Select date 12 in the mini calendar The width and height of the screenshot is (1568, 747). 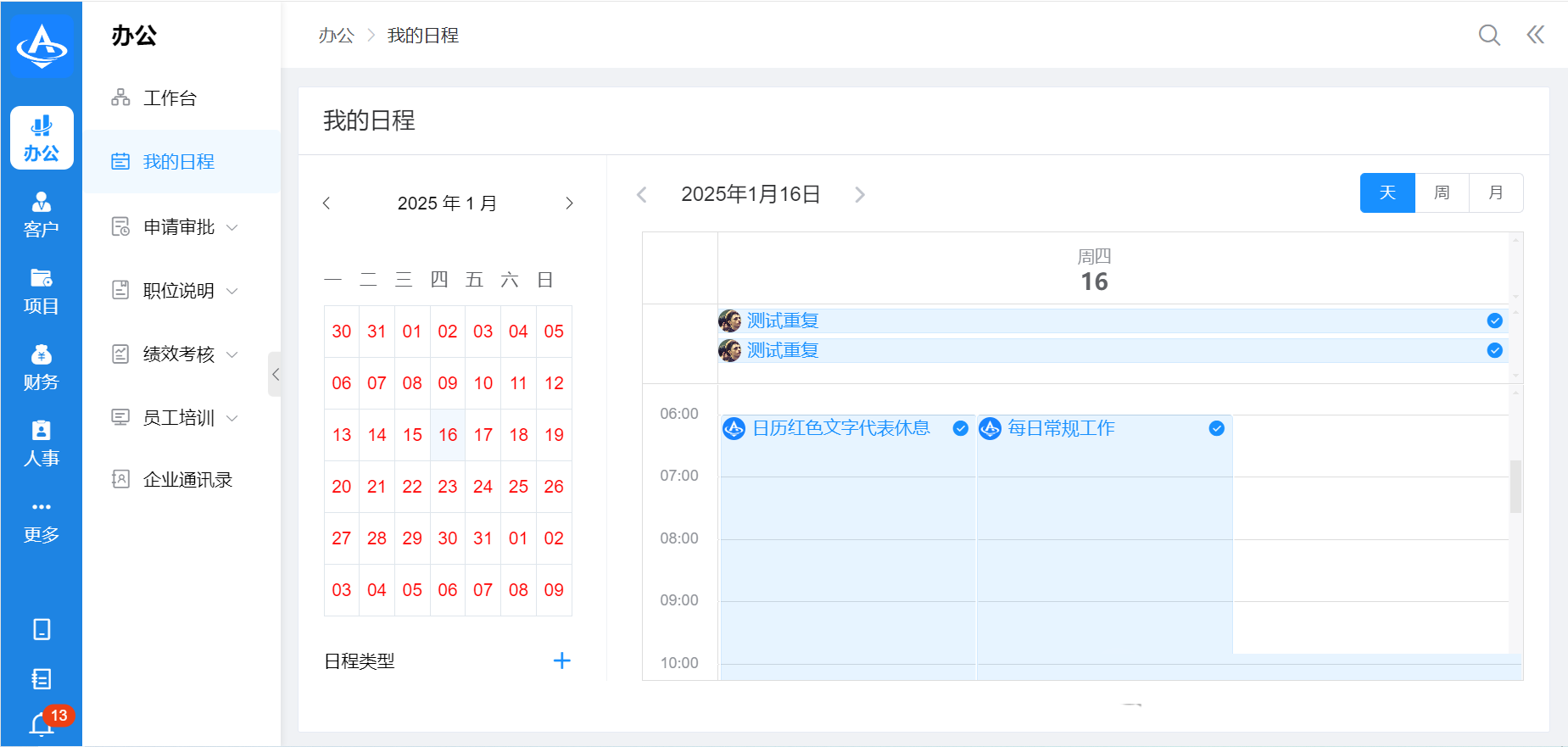(554, 383)
